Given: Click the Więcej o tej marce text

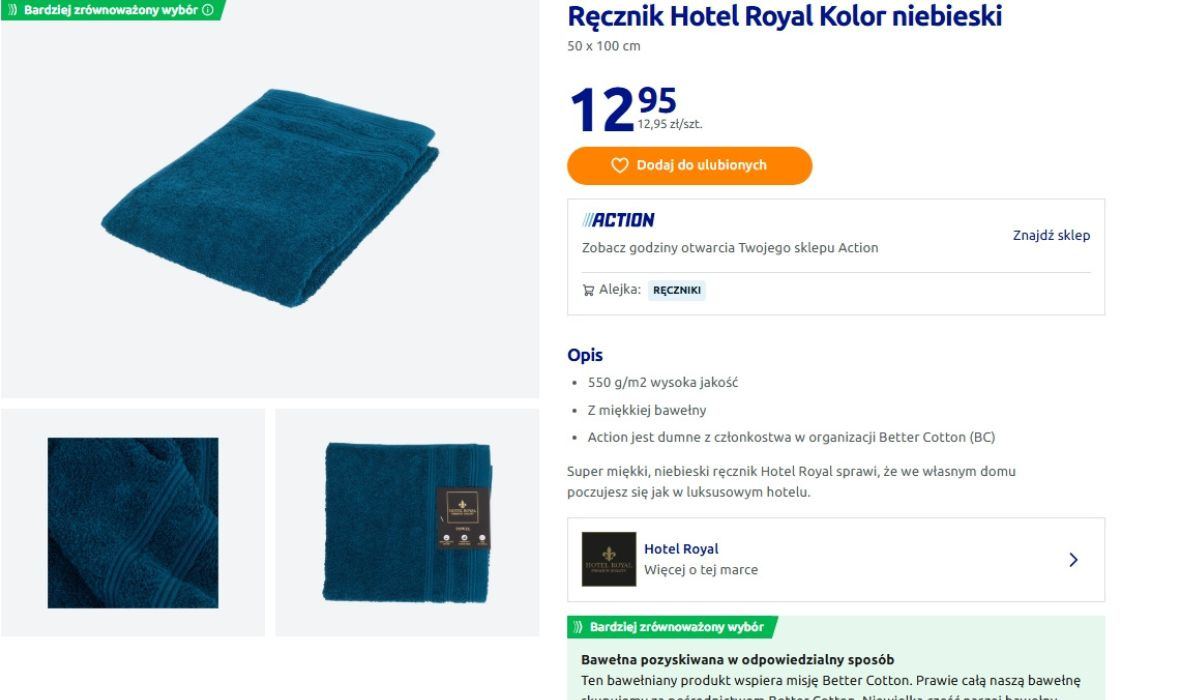Looking at the screenshot, I should [x=701, y=570].
